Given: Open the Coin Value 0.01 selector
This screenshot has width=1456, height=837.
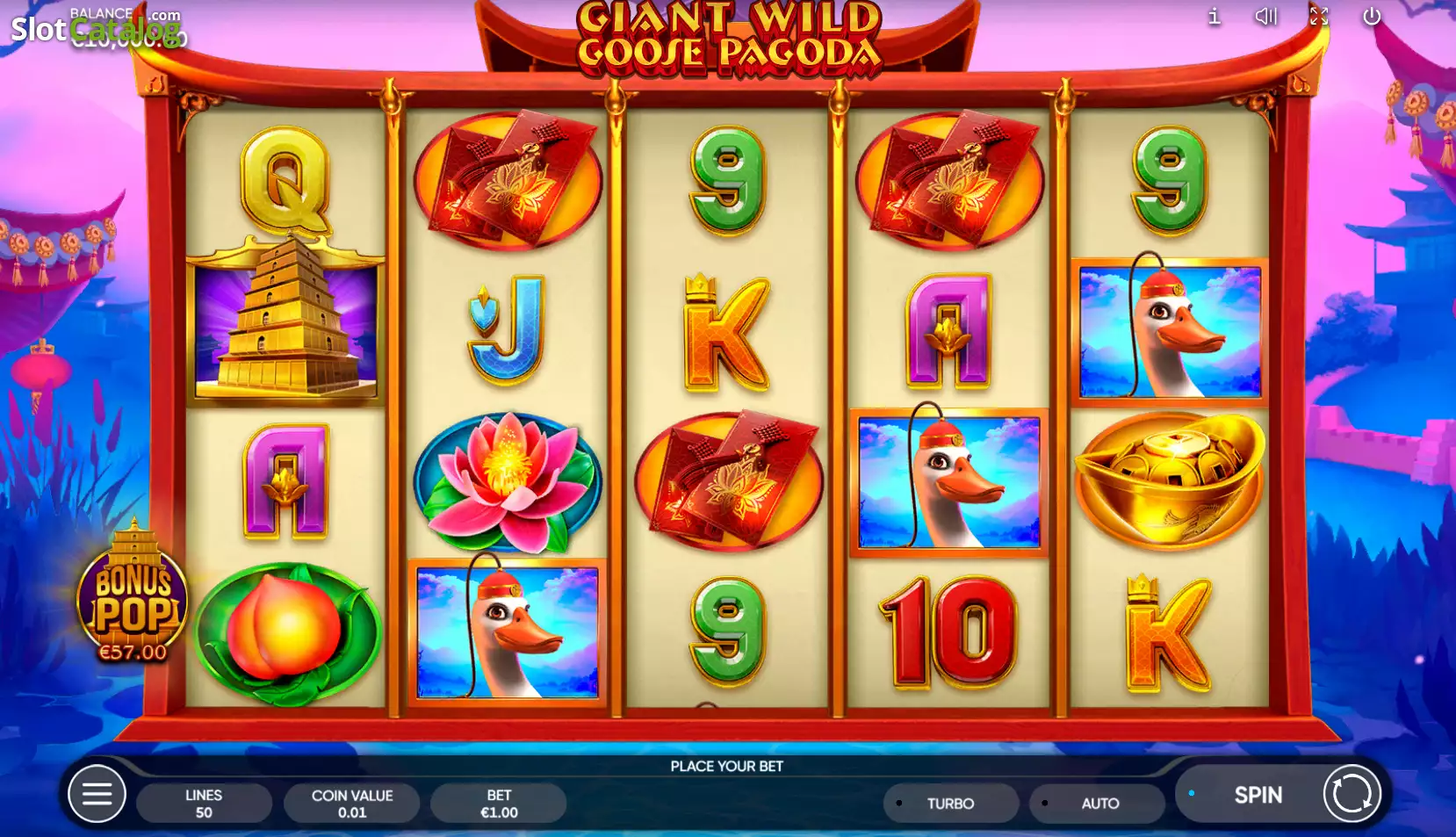Looking at the screenshot, I should [352, 804].
